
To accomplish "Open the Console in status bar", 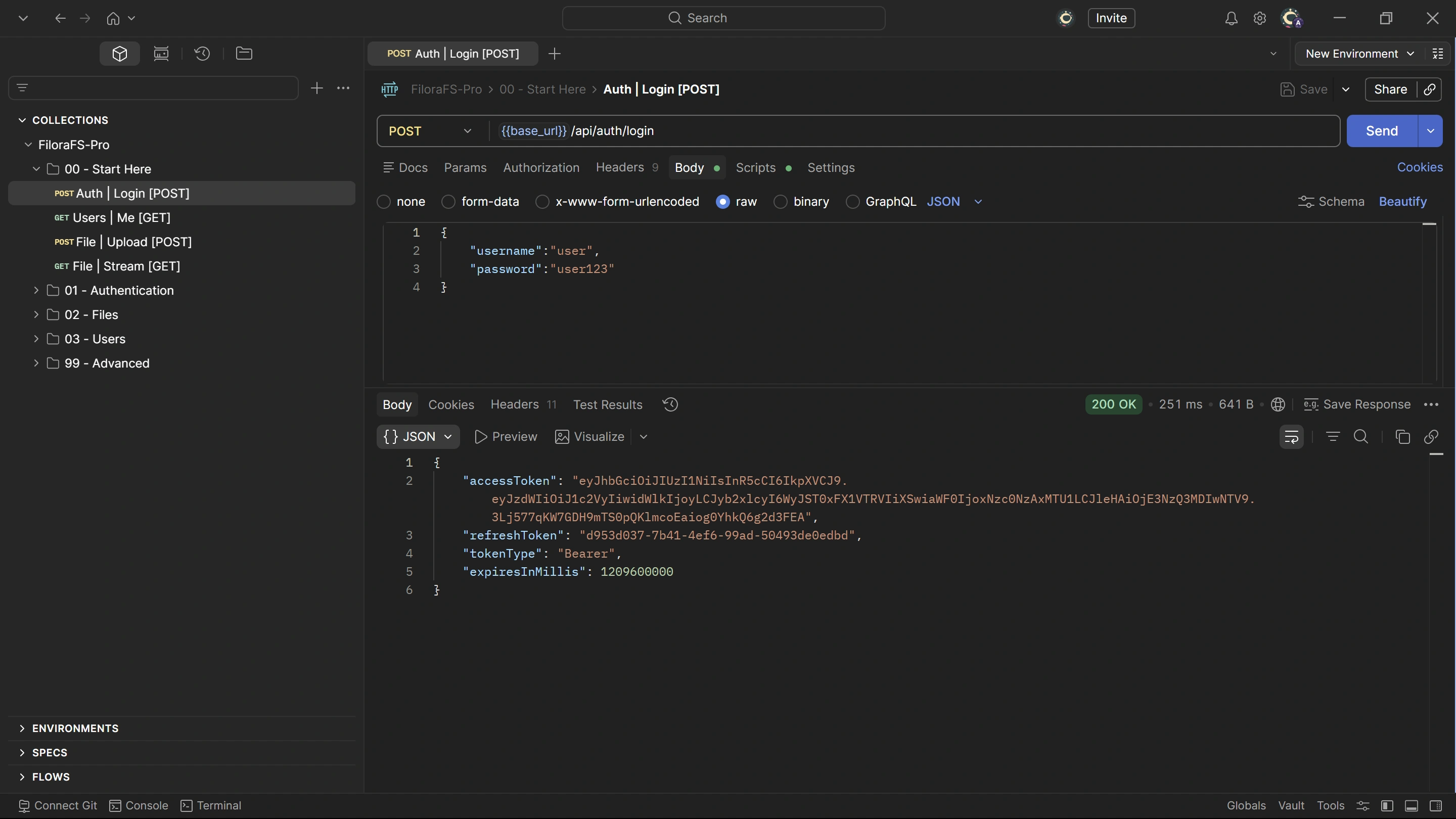I will 139,805.
